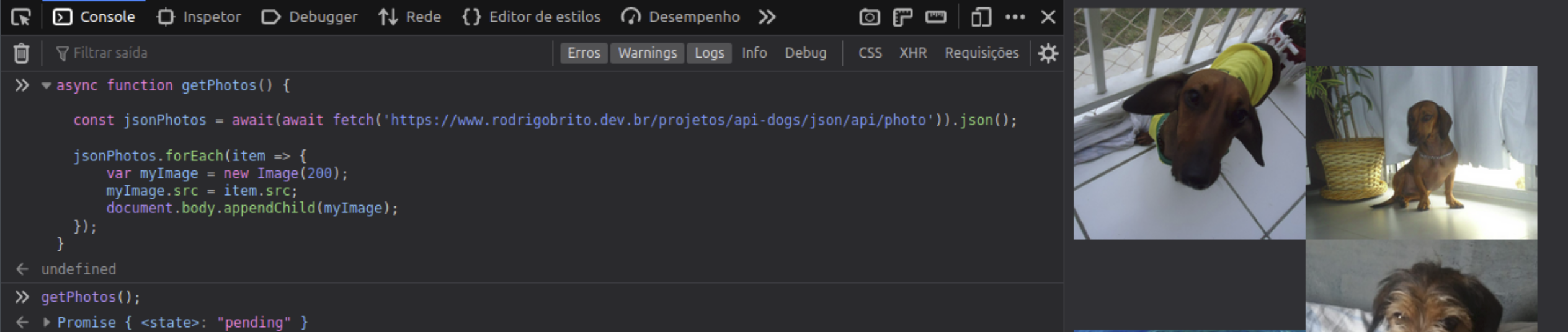This screenshot has height=332, width=1568.
Task: Expand the pending Promise object
Action: pos(47,322)
